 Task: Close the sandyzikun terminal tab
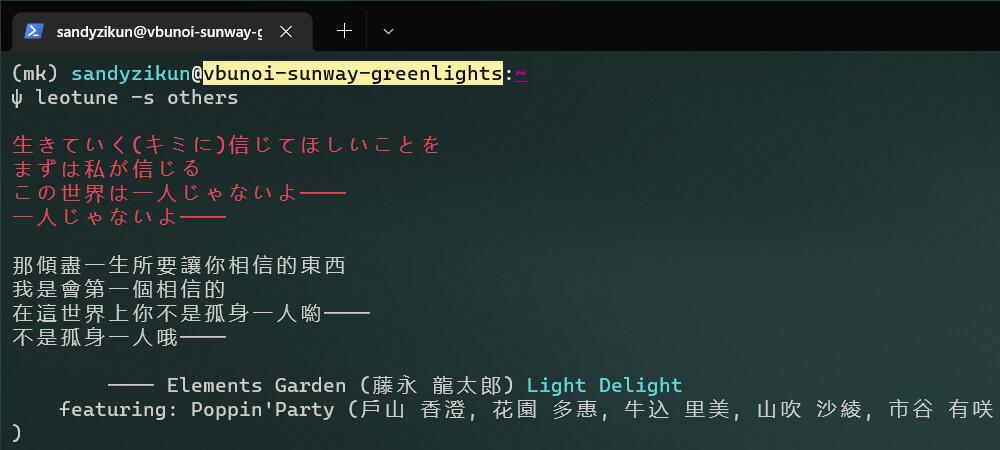pyautogui.click(x=286, y=31)
